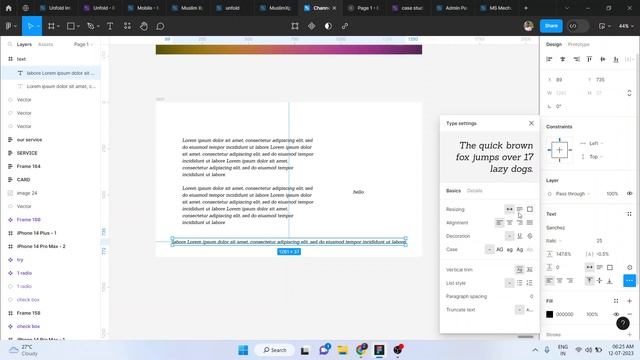Open type details three-dots button
The height and width of the screenshot is (360, 640).
[629, 280]
